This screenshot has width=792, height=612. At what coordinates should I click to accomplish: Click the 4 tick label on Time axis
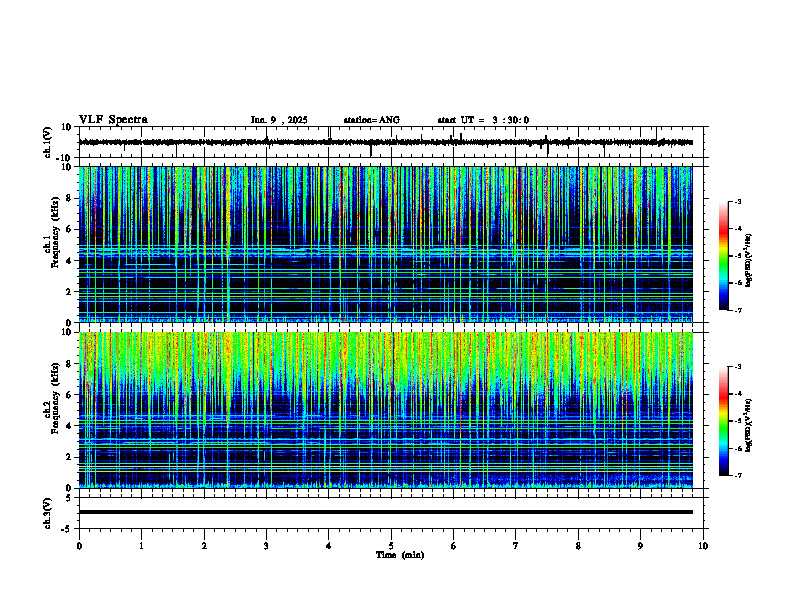tap(329, 546)
